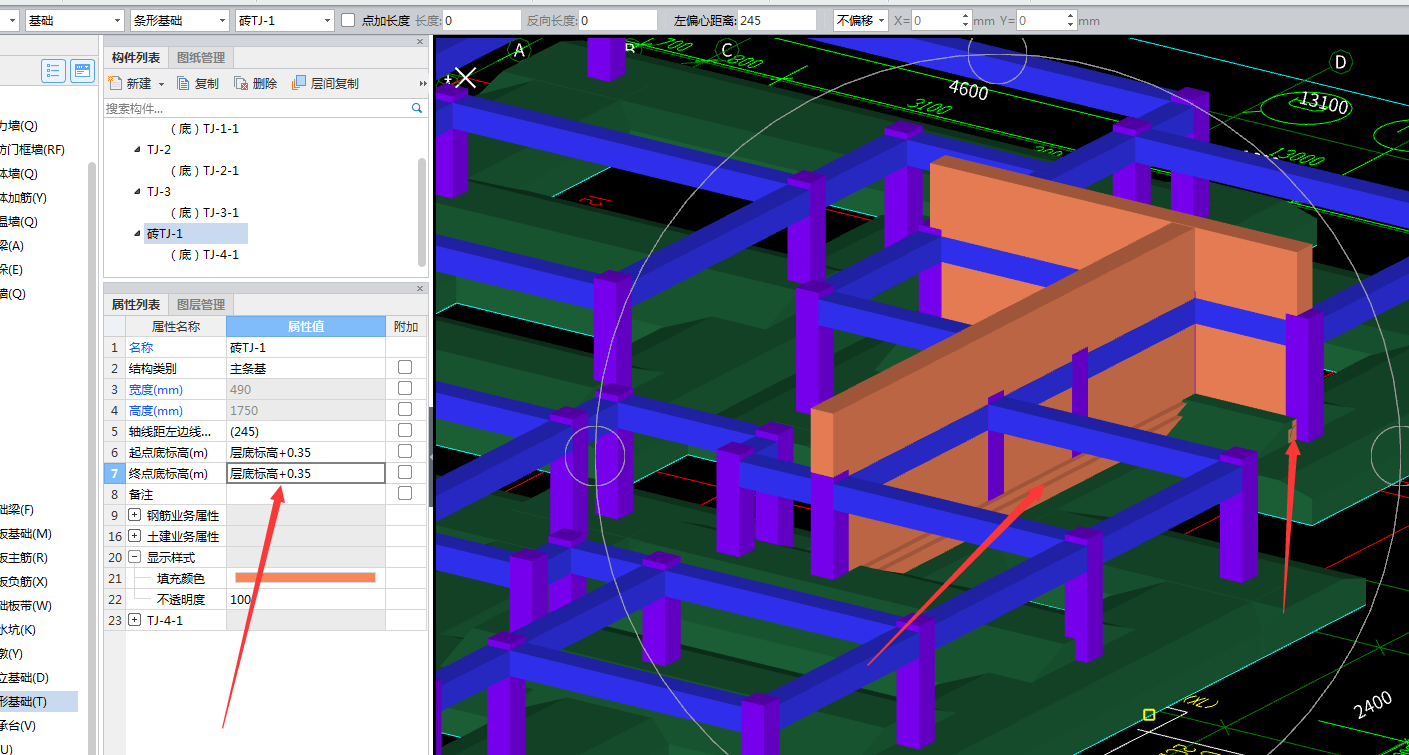Click the 长度 input field
This screenshot has height=755, width=1409.
(481, 21)
